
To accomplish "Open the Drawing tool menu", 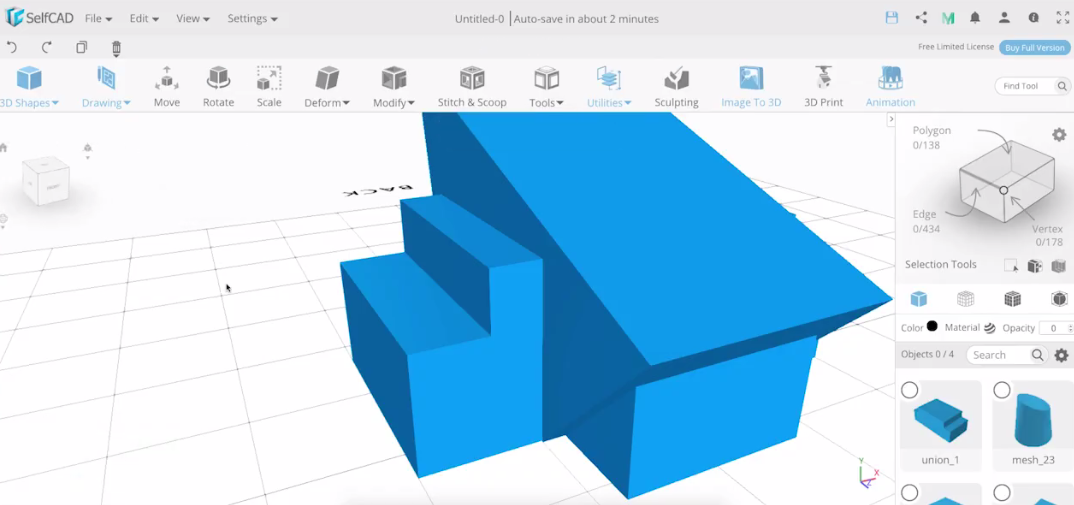I will (x=105, y=87).
